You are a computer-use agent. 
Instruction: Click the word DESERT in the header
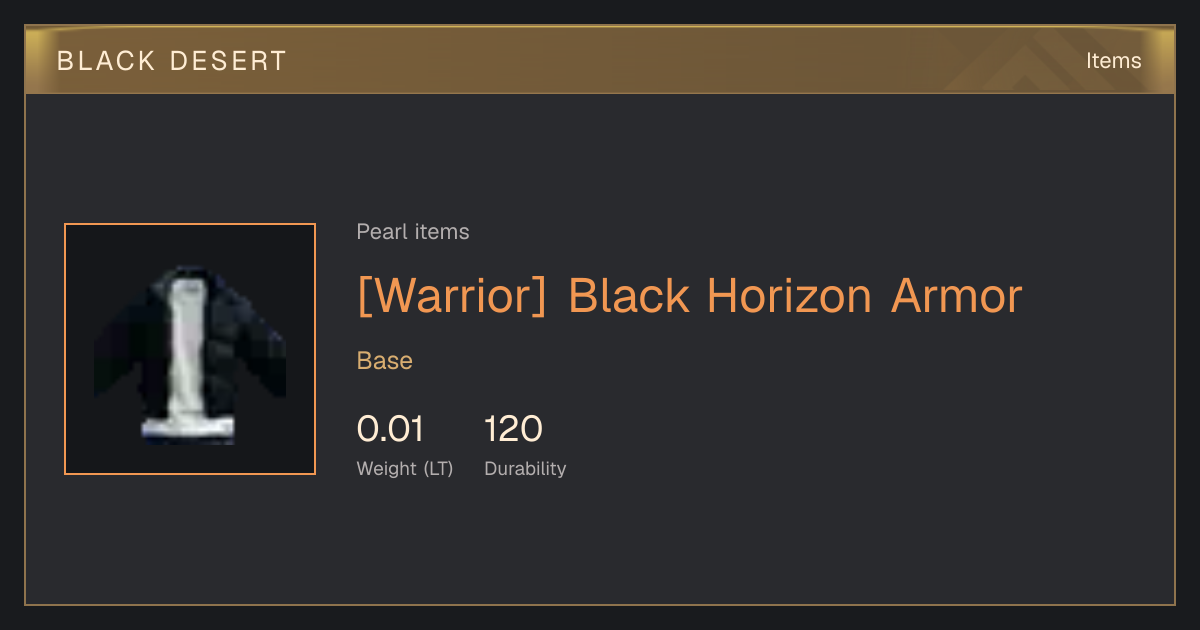click(x=229, y=61)
